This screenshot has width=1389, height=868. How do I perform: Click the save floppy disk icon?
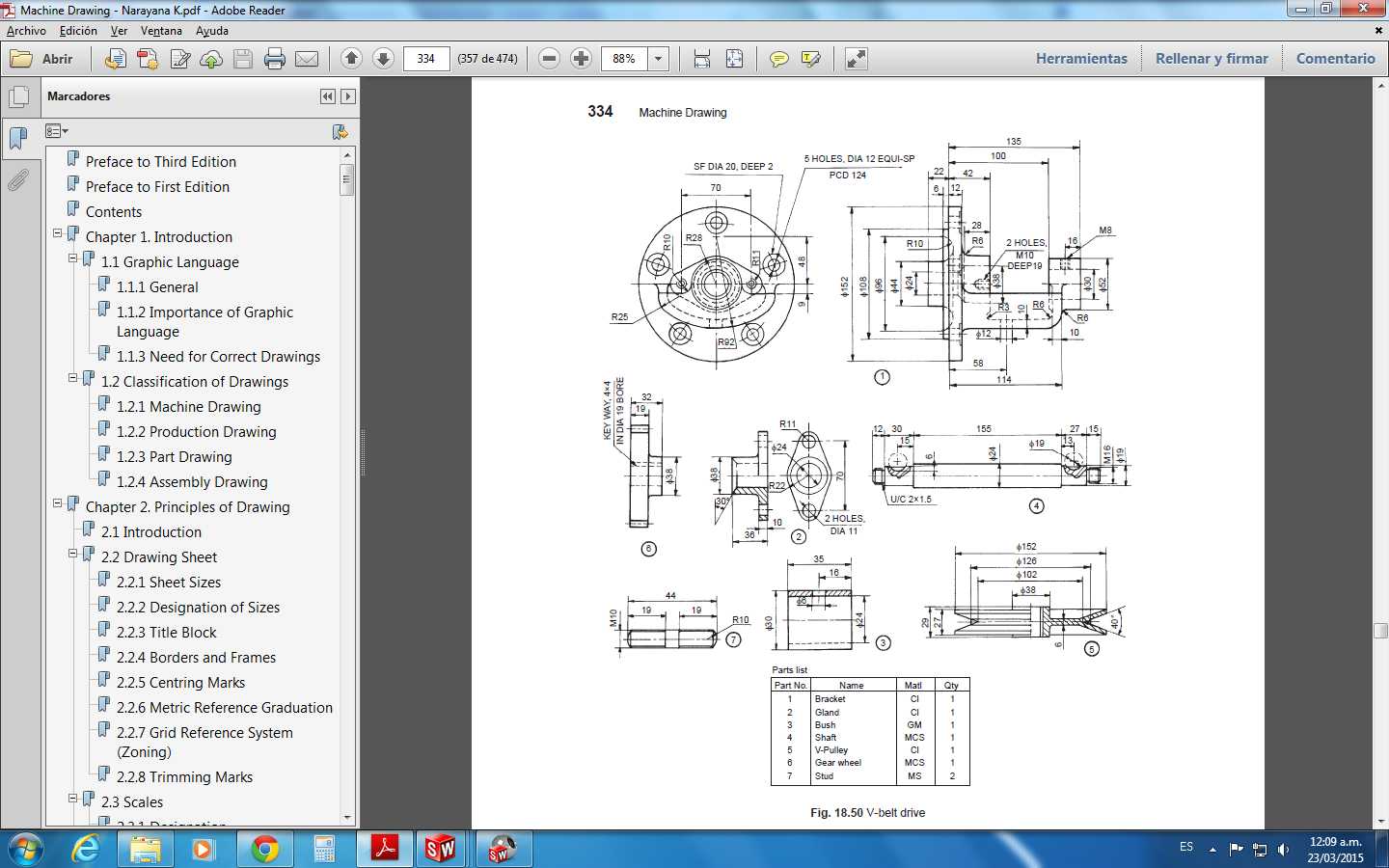pyautogui.click(x=243, y=59)
